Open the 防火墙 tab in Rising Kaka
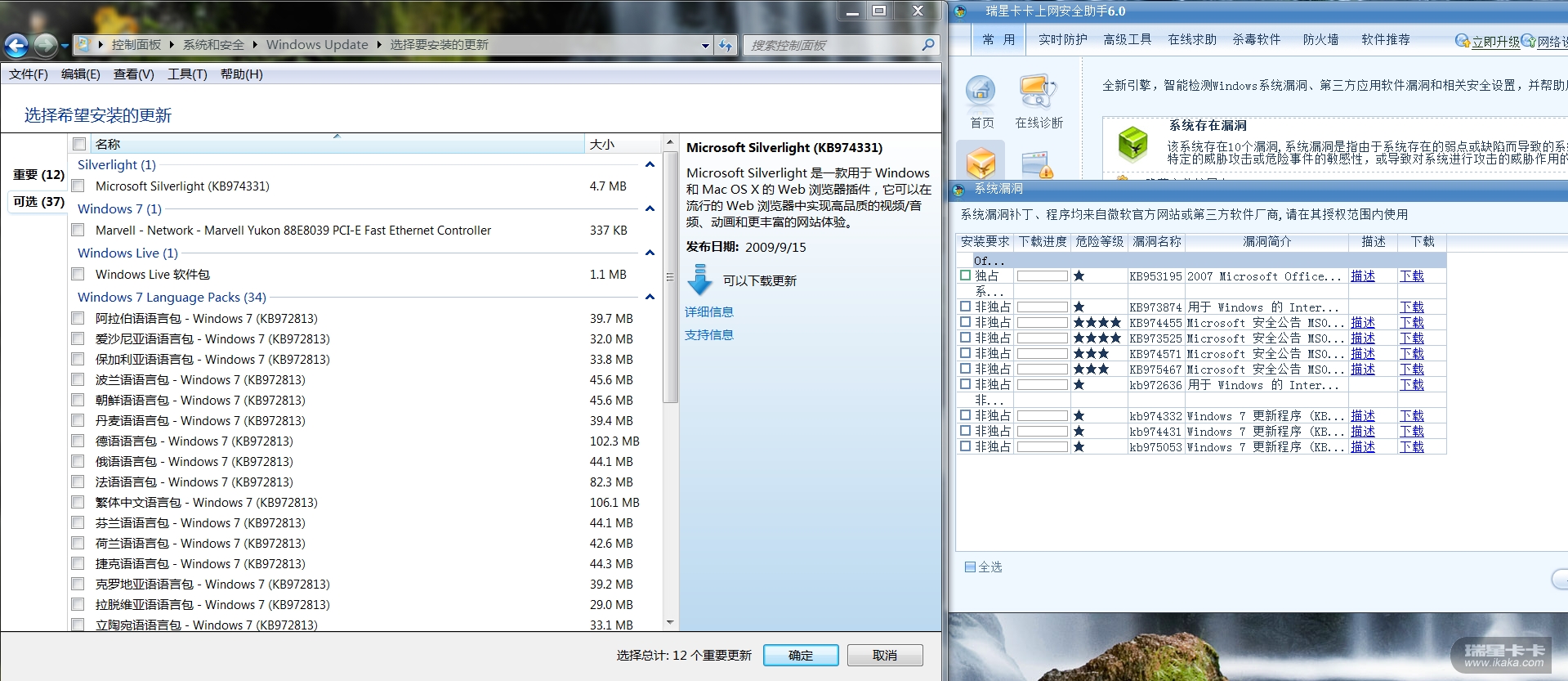The image size is (1568, 681). pyautogui.click(x=1320, y=39)
